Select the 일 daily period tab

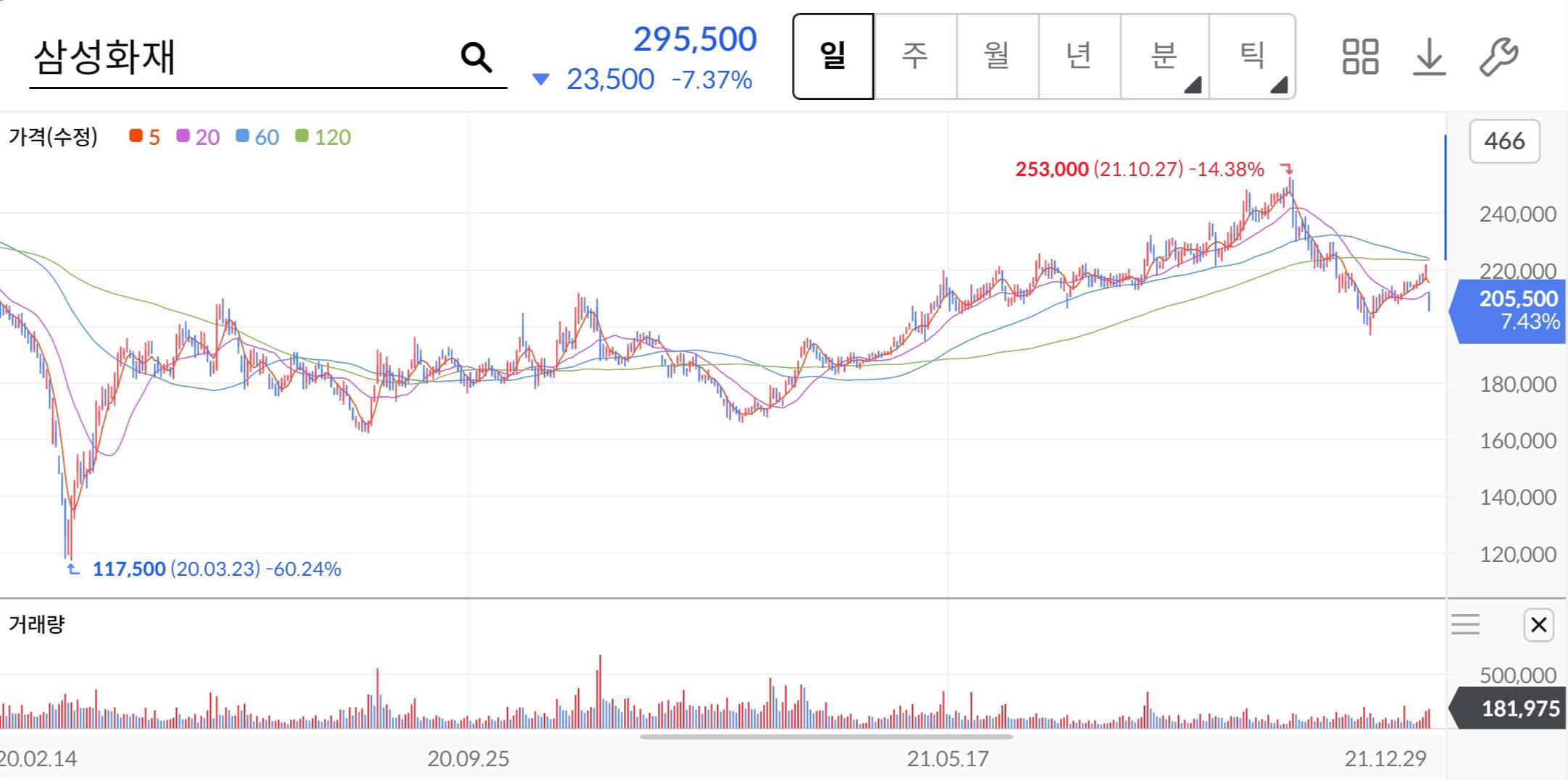coord(833,56)
